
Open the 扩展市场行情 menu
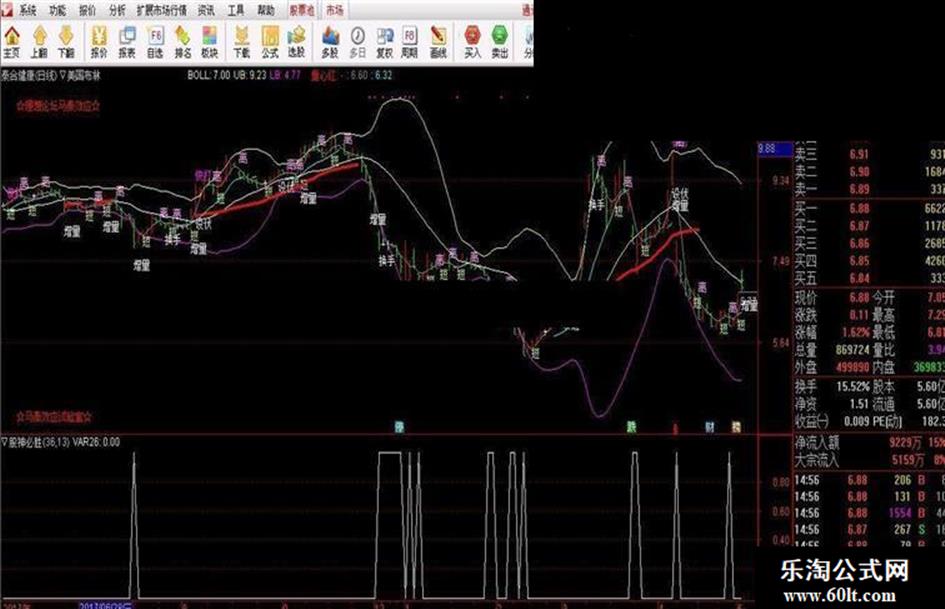pyautogui.click(x=162, y=11)
